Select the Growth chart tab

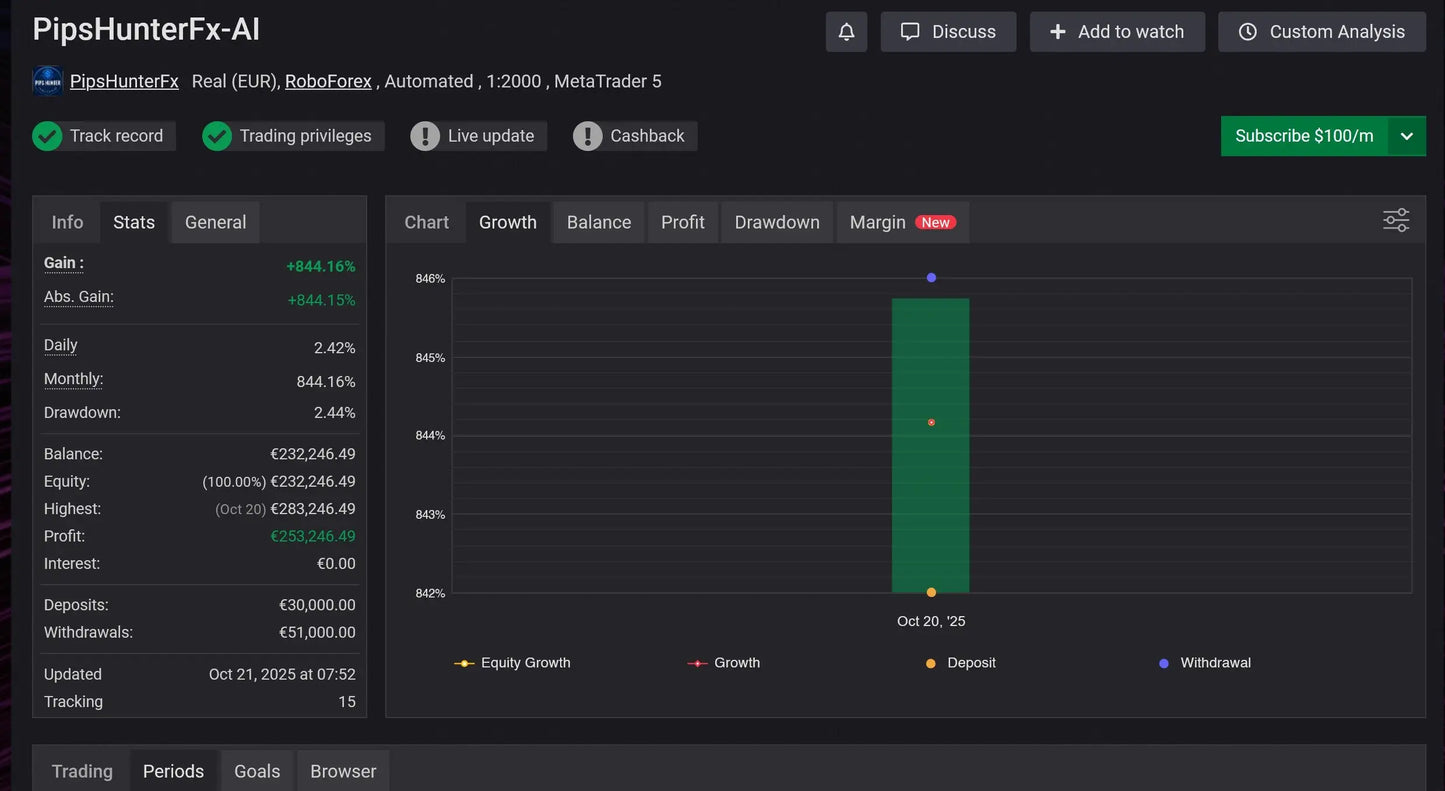(x=508, y=222)
